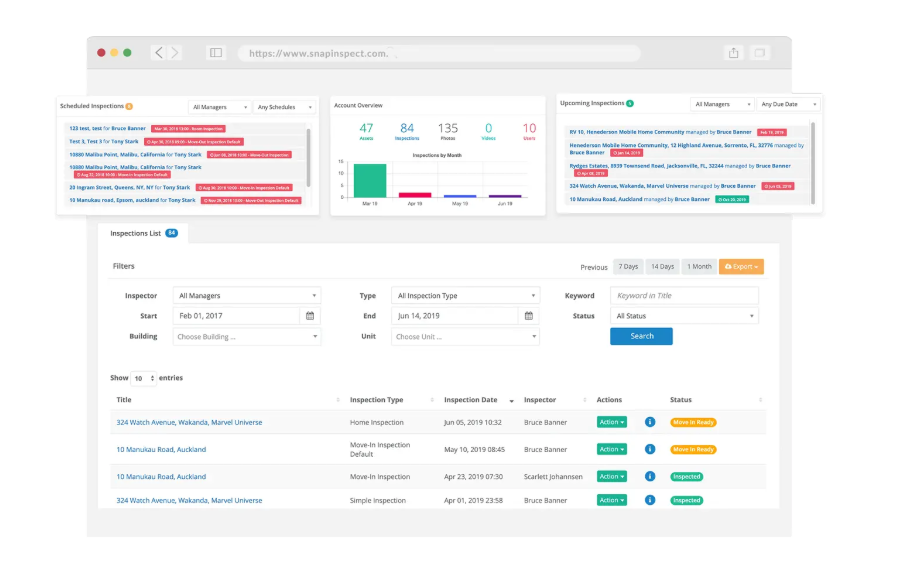Click info icon for Simple Inspection row
The height and width of the screenshot is (576, 906).
[649, 500]
